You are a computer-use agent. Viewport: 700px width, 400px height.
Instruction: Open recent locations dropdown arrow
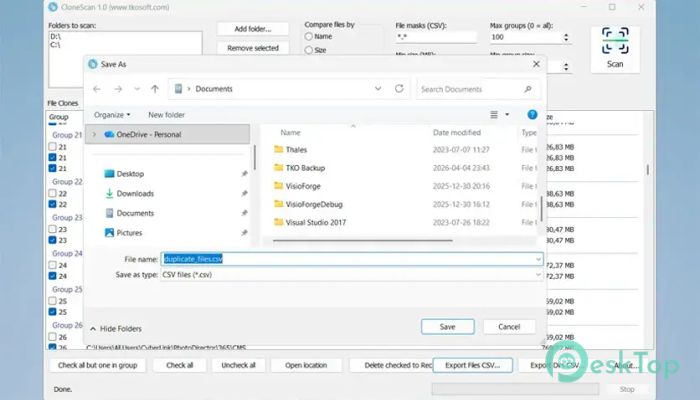137,89
